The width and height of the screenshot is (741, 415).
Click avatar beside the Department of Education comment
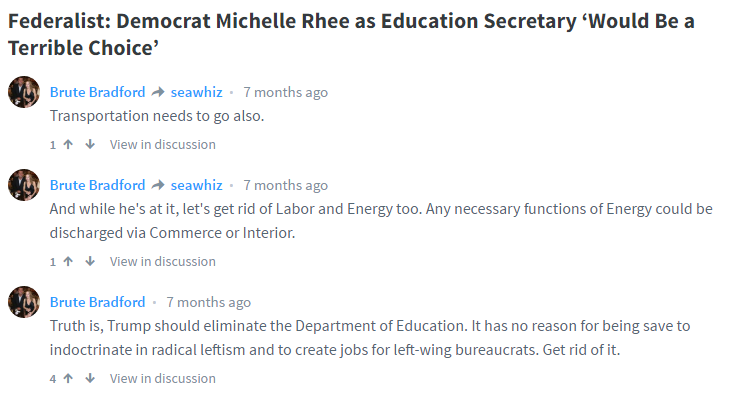[24, 302]
